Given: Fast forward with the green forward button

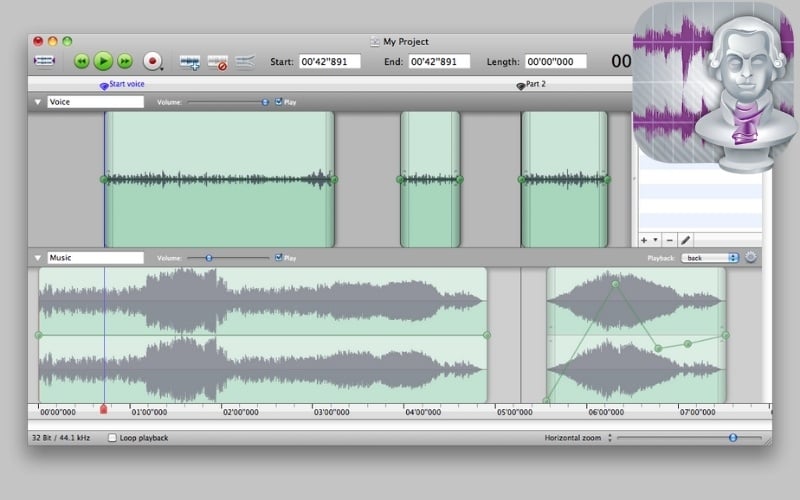Looking at the screenshot, I should [125, 61].
